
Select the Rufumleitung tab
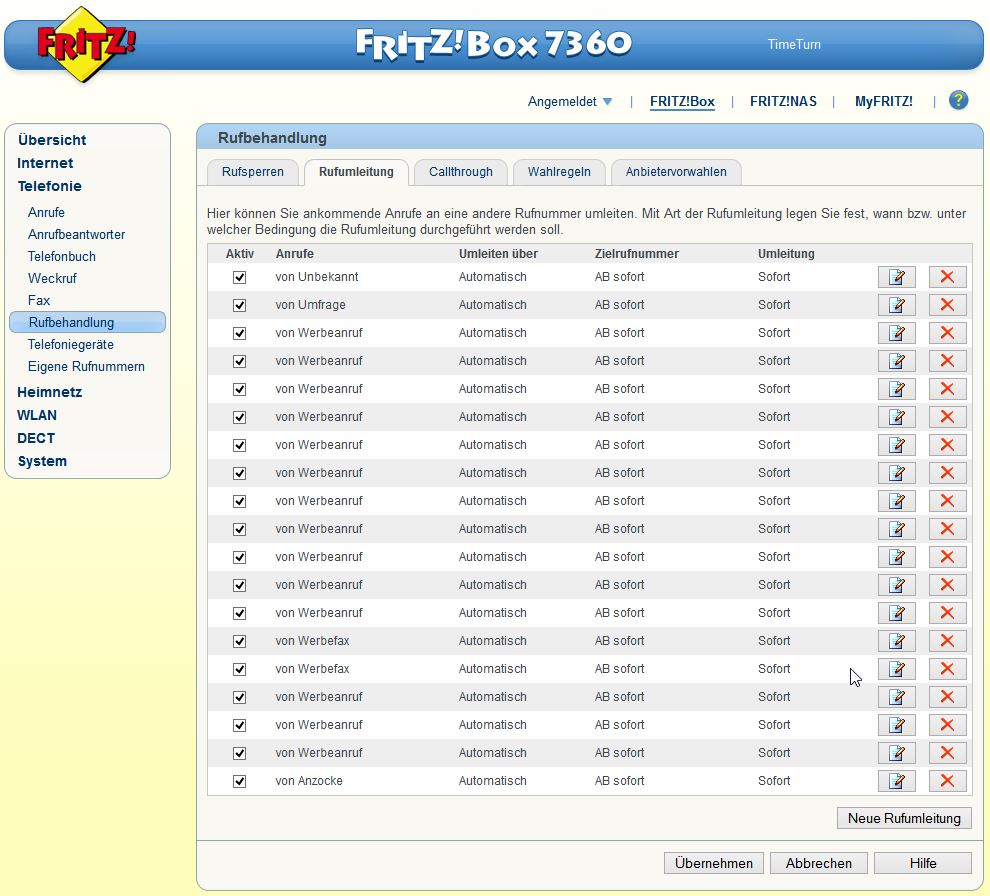(356, 172)
